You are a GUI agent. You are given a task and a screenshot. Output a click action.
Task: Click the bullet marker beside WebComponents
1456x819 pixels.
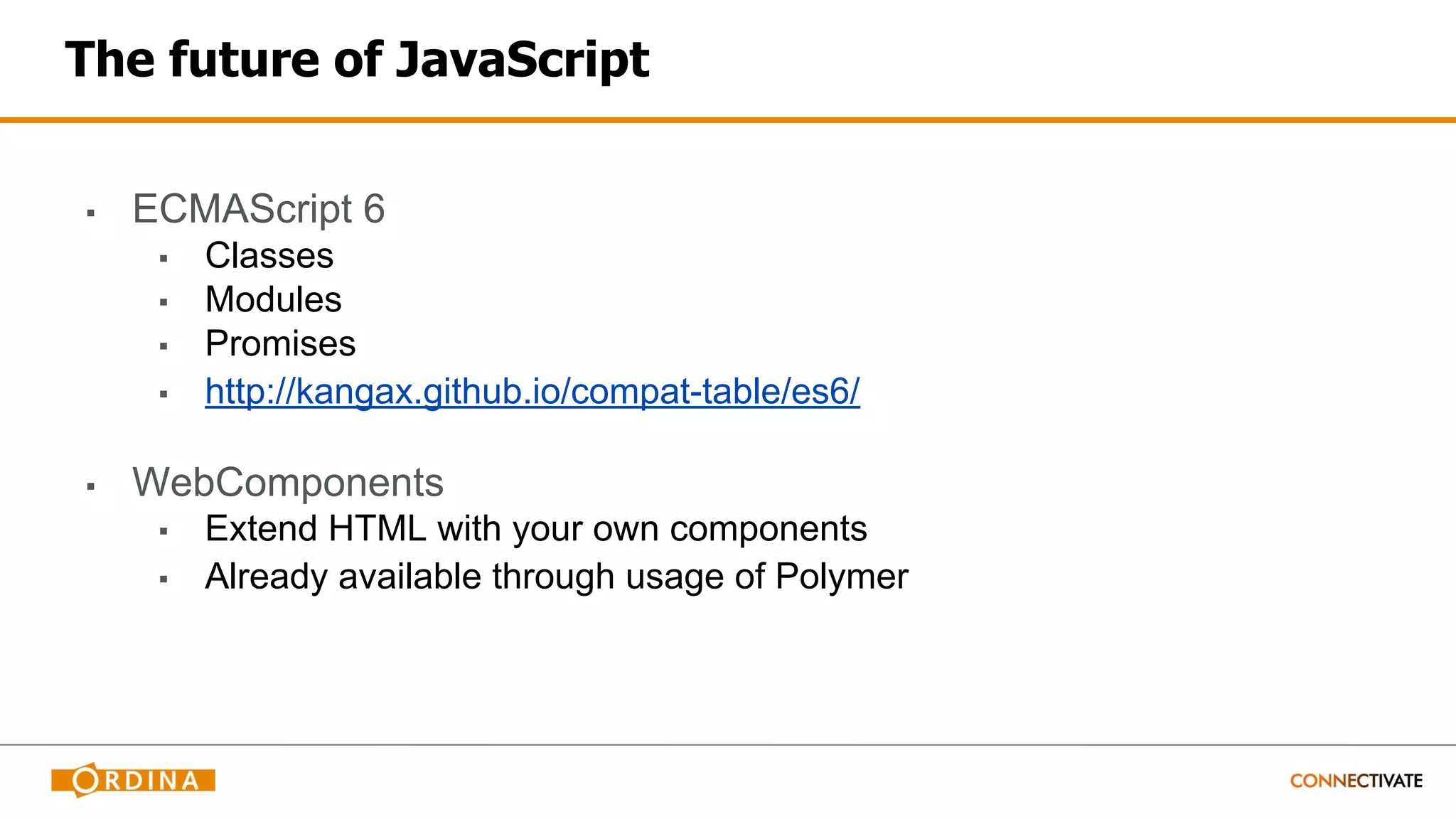91,486
